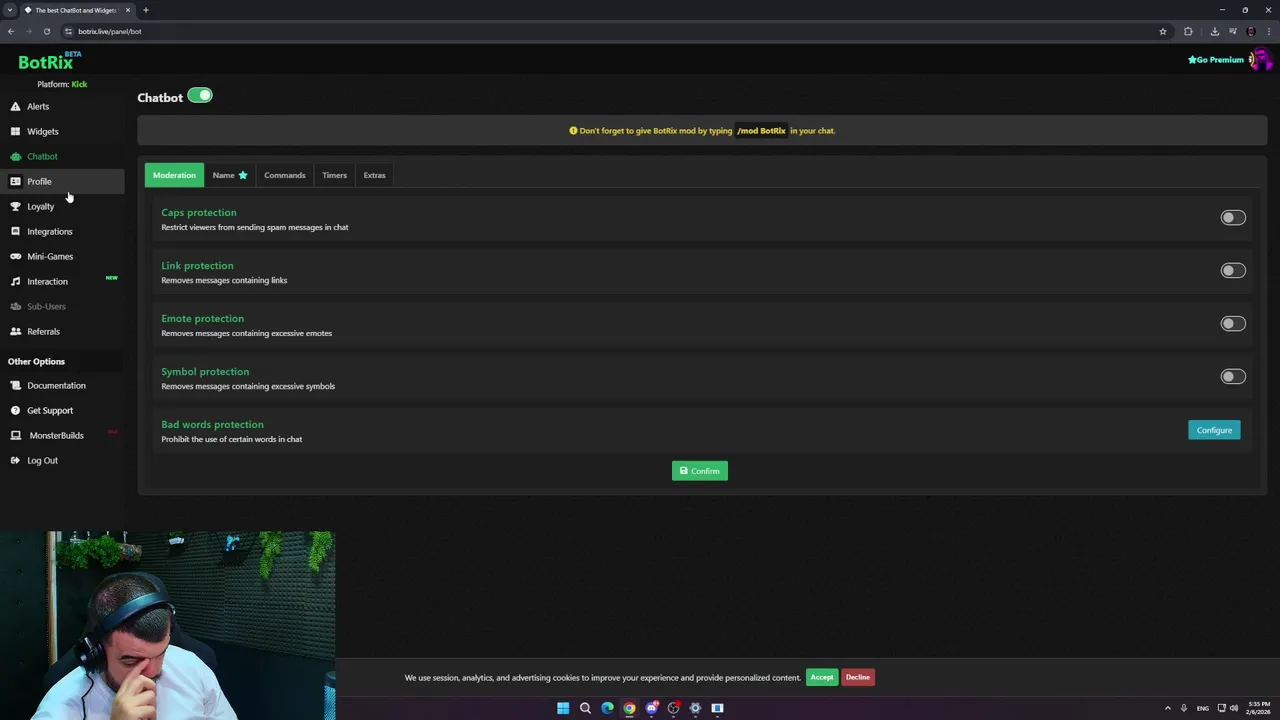Click the MonsterBuilds computer icon

click(x=15, y=435)
